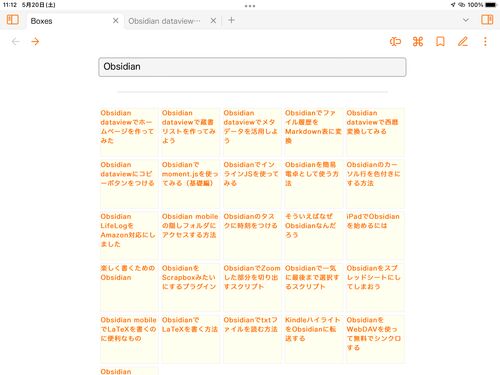Toggle the right sidebar panel icon
This screenshot has height=375, width=500.
(487, 20)
